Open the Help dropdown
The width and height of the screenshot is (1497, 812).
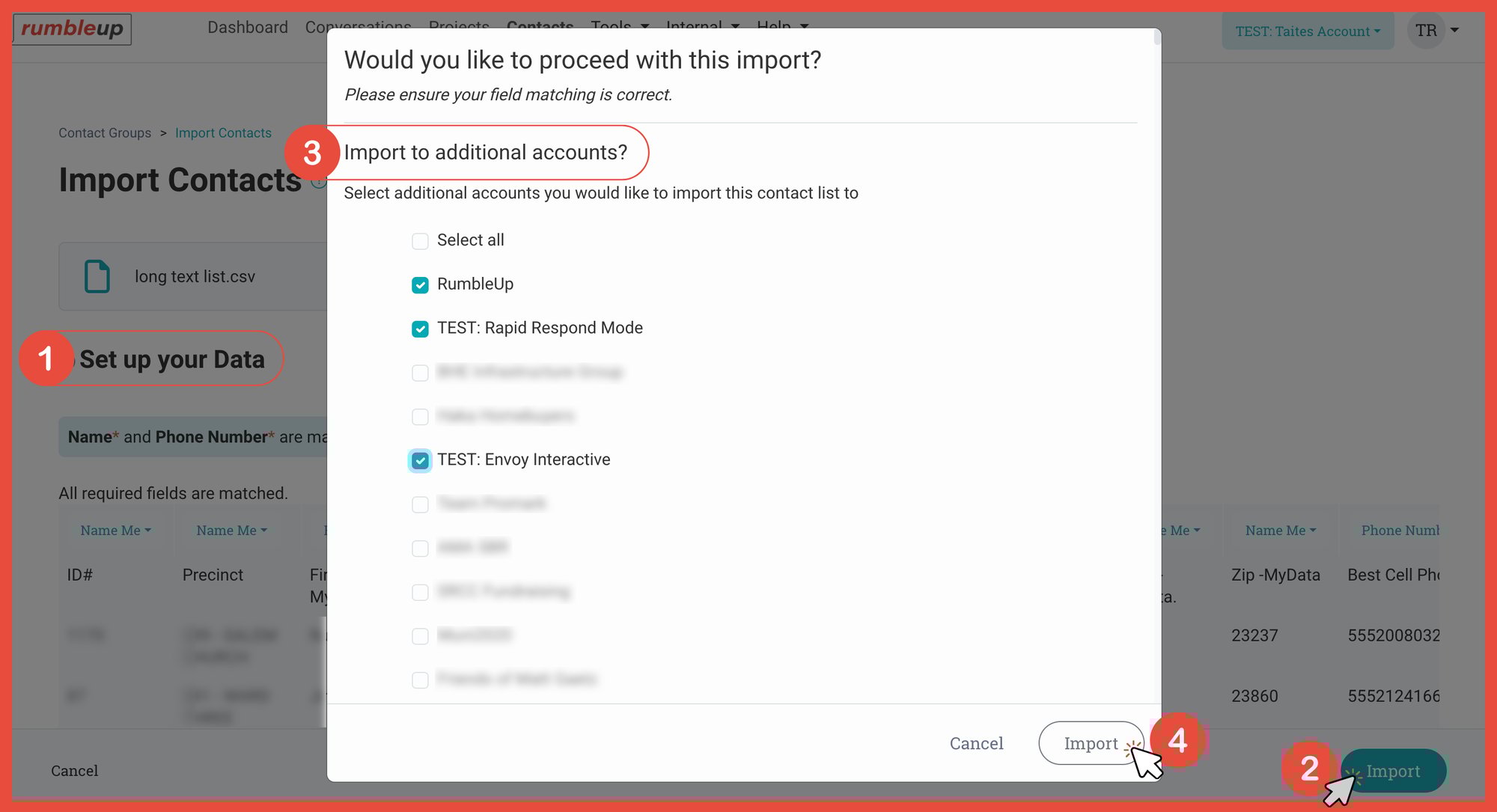(x=782, y=27)
